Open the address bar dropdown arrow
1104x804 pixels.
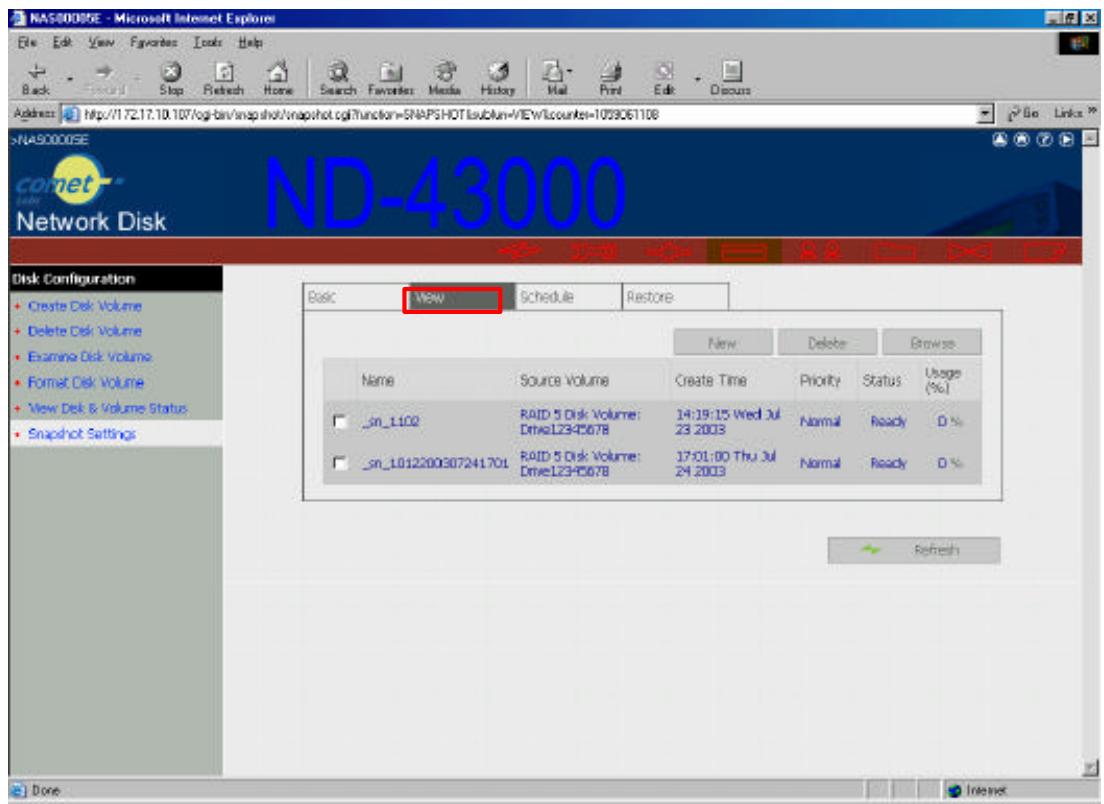point(986,113)
